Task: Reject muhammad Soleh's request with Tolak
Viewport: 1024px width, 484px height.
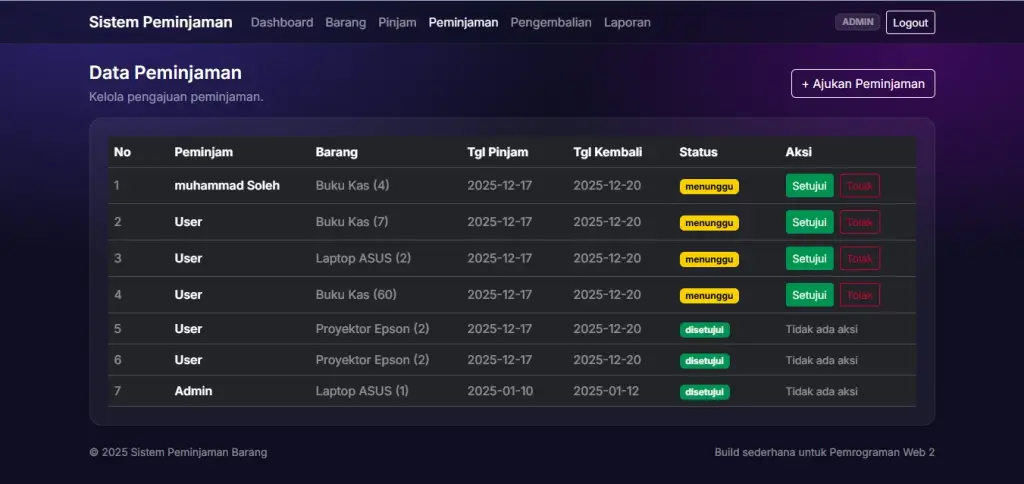Action: [859, 186]
